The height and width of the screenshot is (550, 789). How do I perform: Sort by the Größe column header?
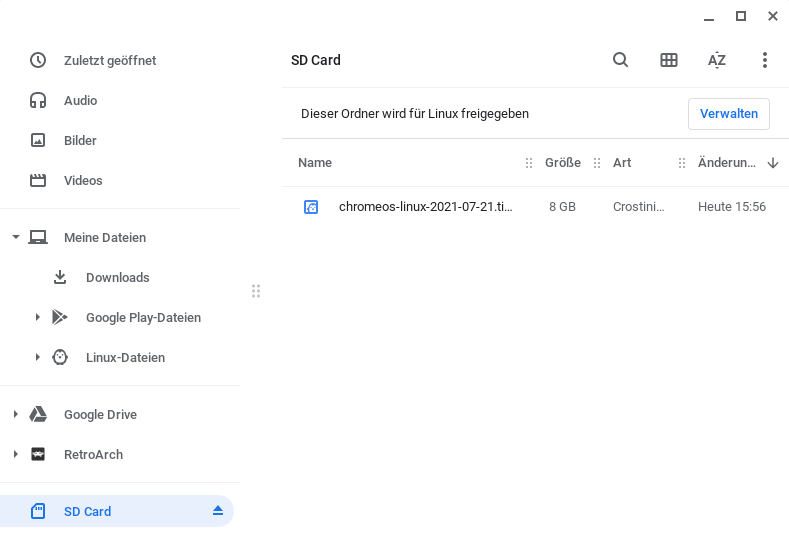(563, 163)
